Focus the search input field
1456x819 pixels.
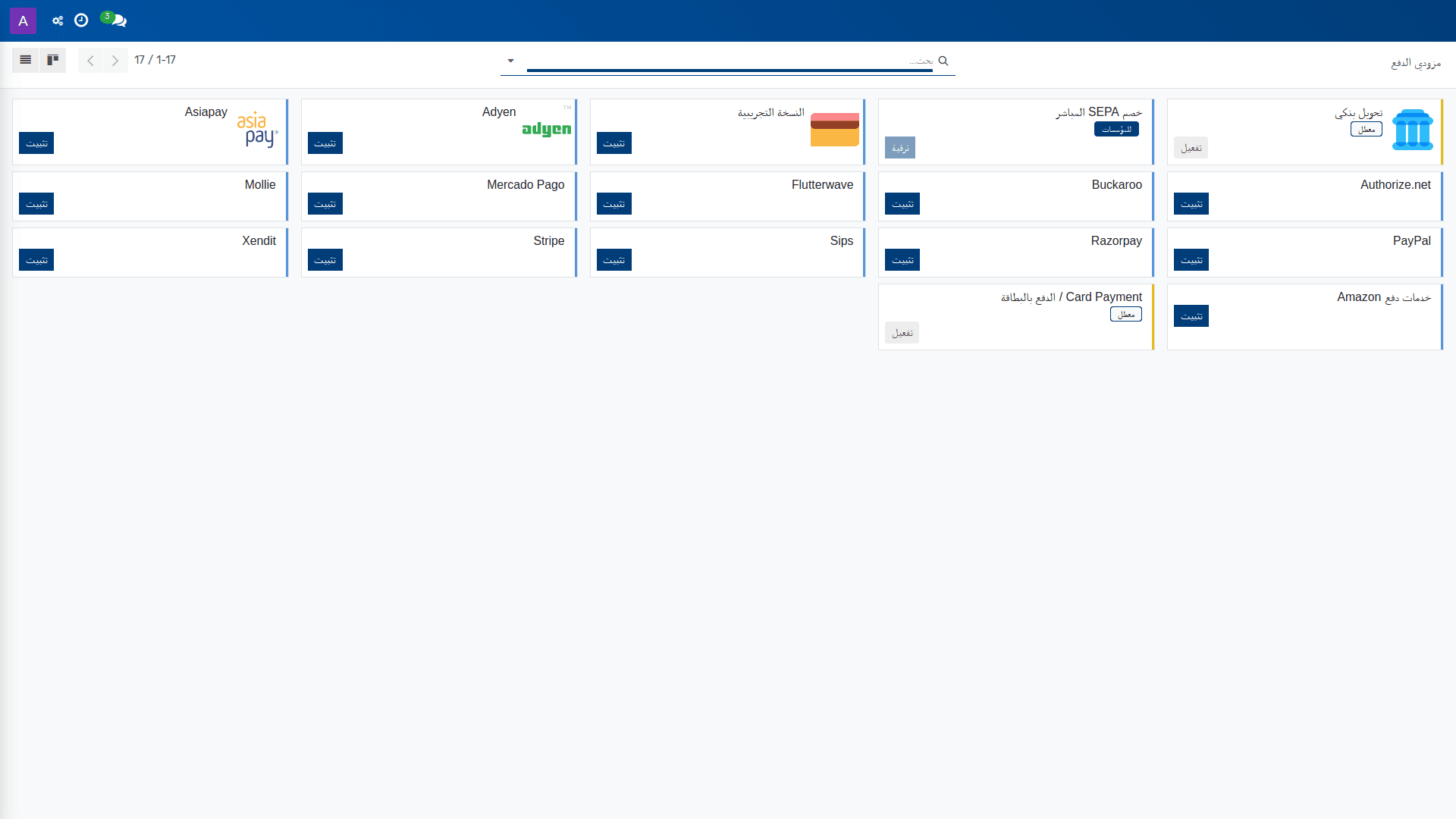[x=730, y=61]
